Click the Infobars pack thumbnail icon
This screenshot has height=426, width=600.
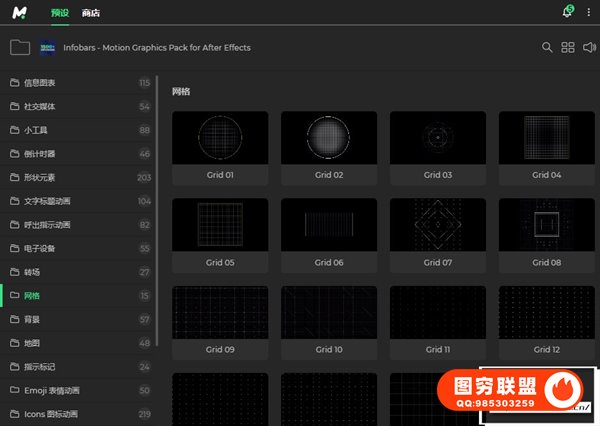[48, 47]
